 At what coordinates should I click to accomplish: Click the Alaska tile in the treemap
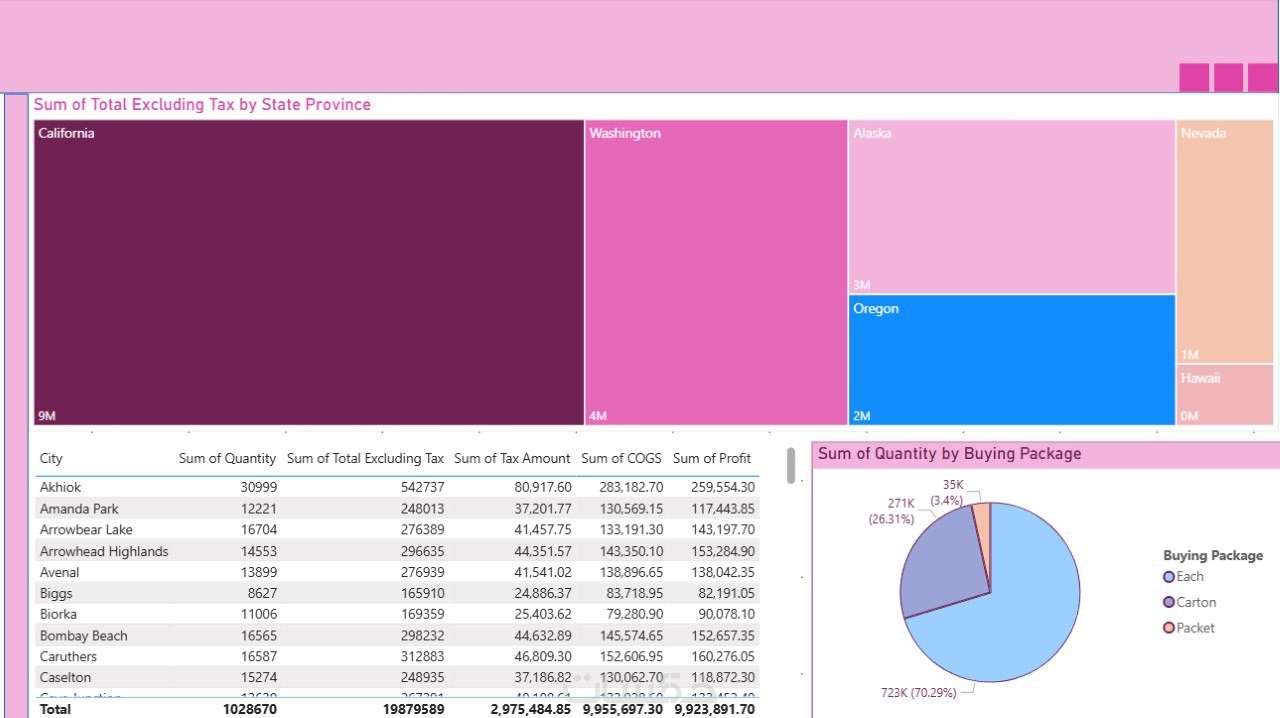(1012, 207)
